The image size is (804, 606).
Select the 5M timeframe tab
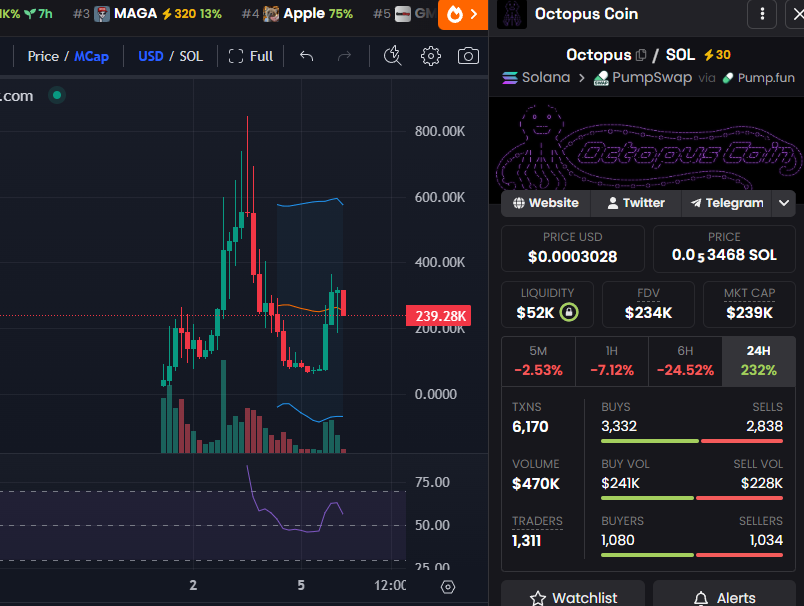(538, 361)
